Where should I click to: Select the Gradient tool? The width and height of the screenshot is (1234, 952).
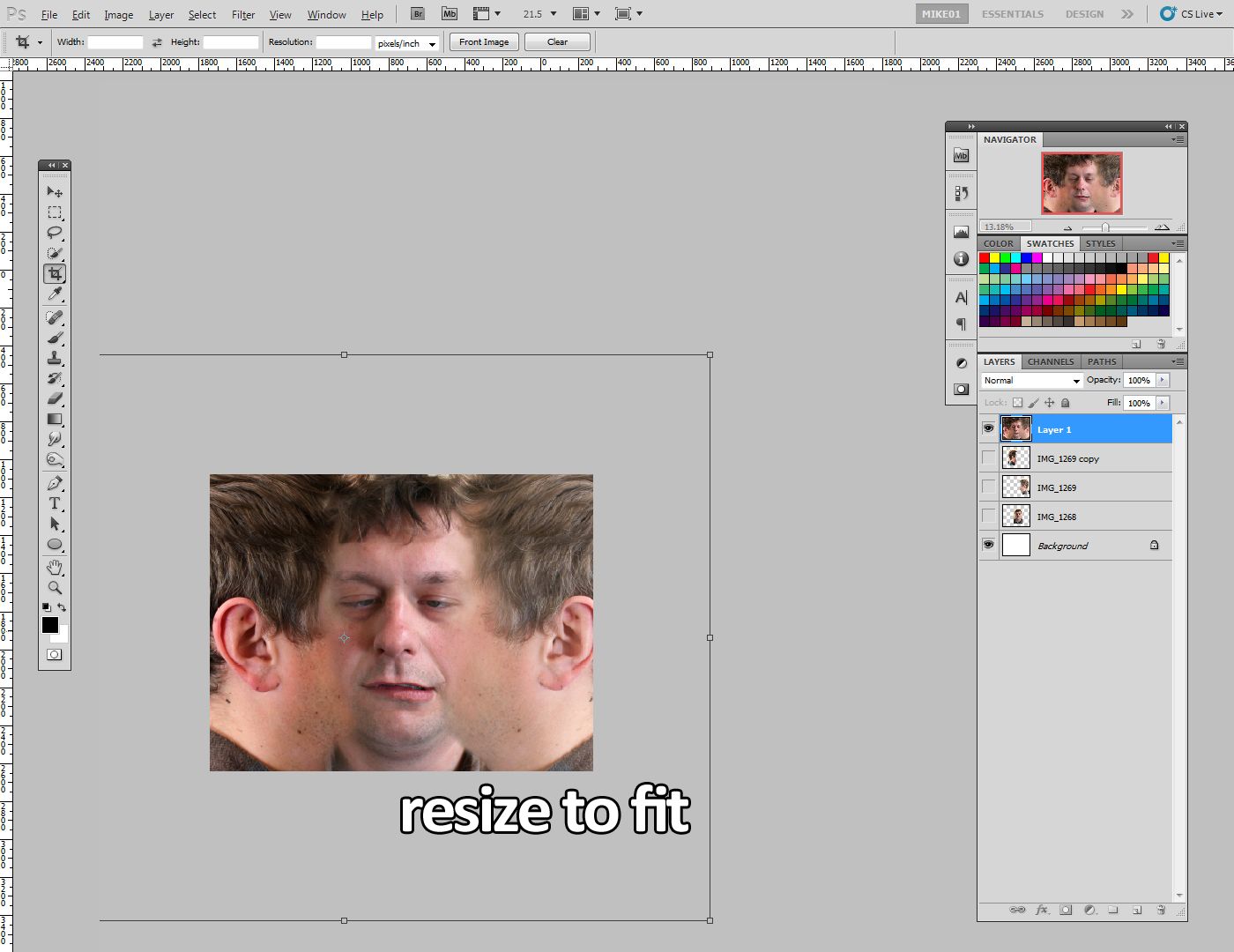[x=55, y=420]
